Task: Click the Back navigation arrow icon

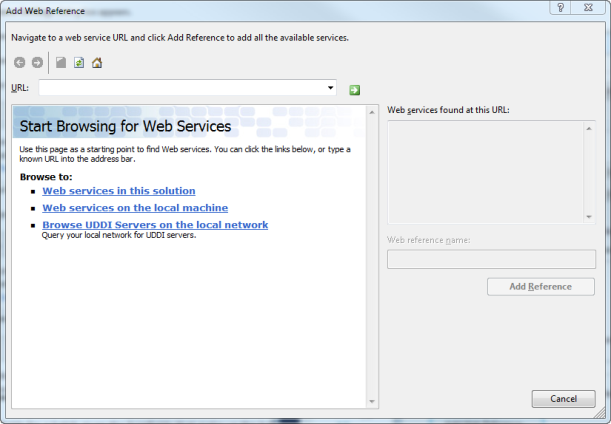Action: 20,63
